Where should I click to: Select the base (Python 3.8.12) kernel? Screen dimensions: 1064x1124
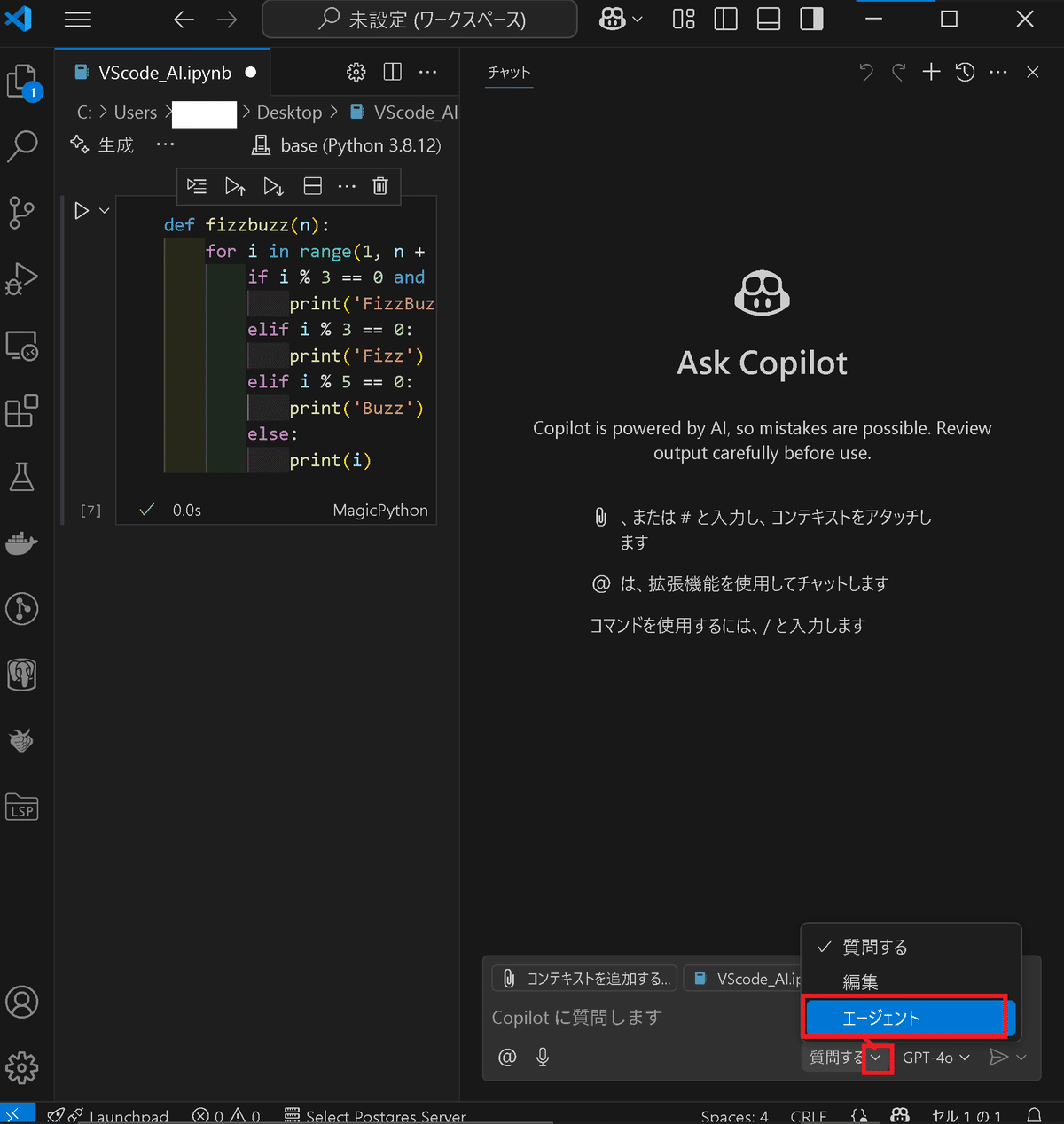tap(347, 145)
